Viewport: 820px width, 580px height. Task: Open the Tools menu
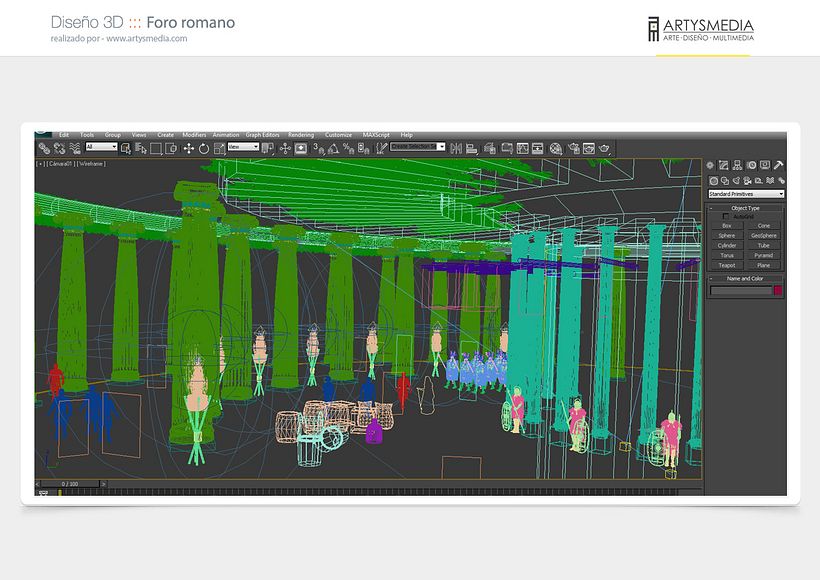point(87,135)
